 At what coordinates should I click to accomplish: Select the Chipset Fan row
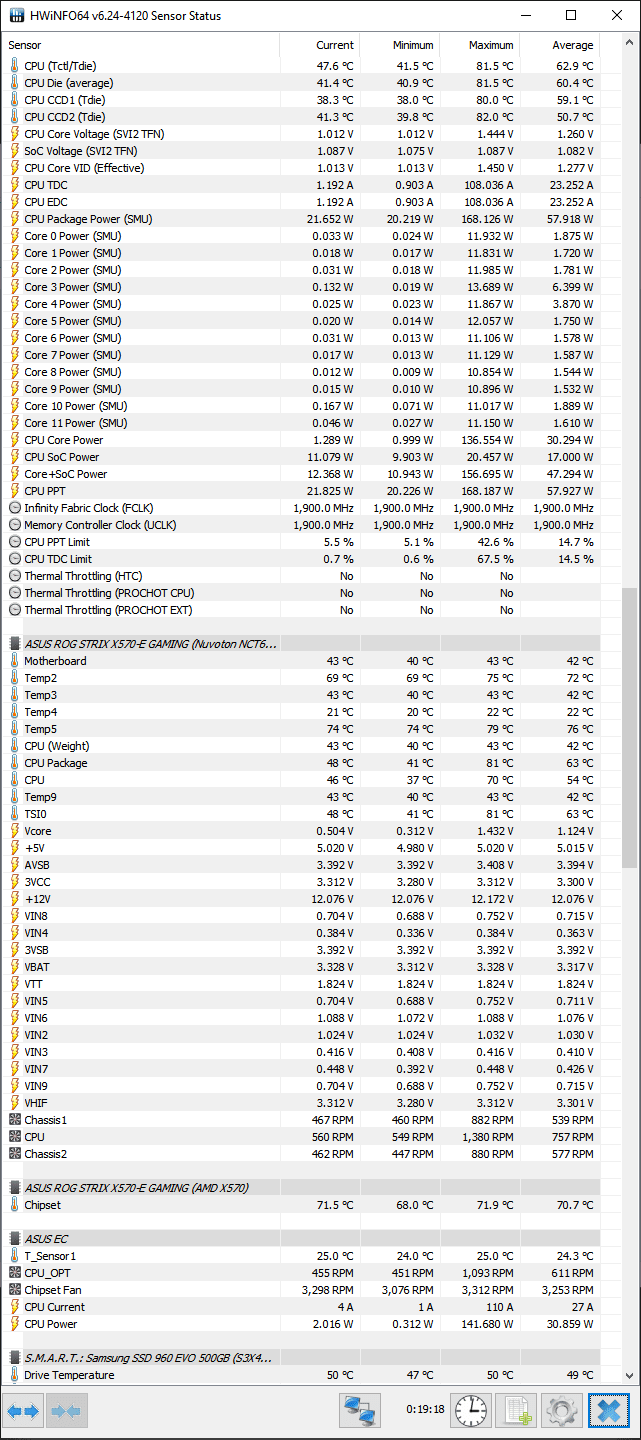[x=53, y=1290]
